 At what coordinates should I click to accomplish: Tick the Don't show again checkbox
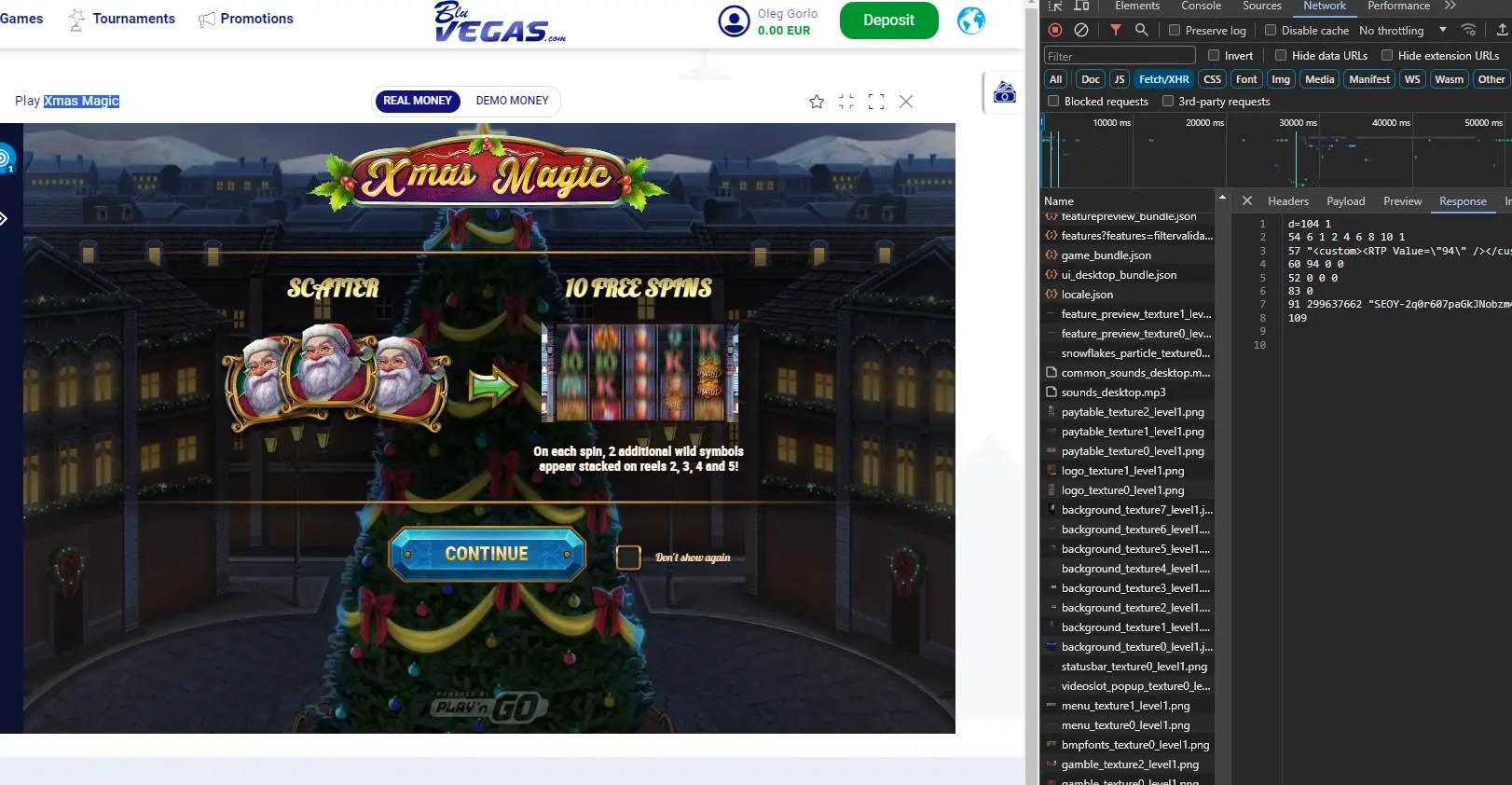628,558
